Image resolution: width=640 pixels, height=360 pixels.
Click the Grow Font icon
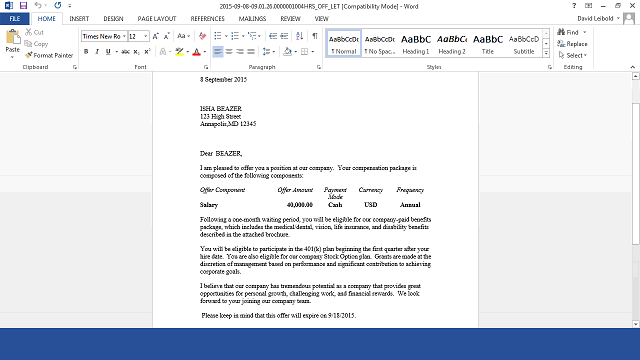[155, 36]
